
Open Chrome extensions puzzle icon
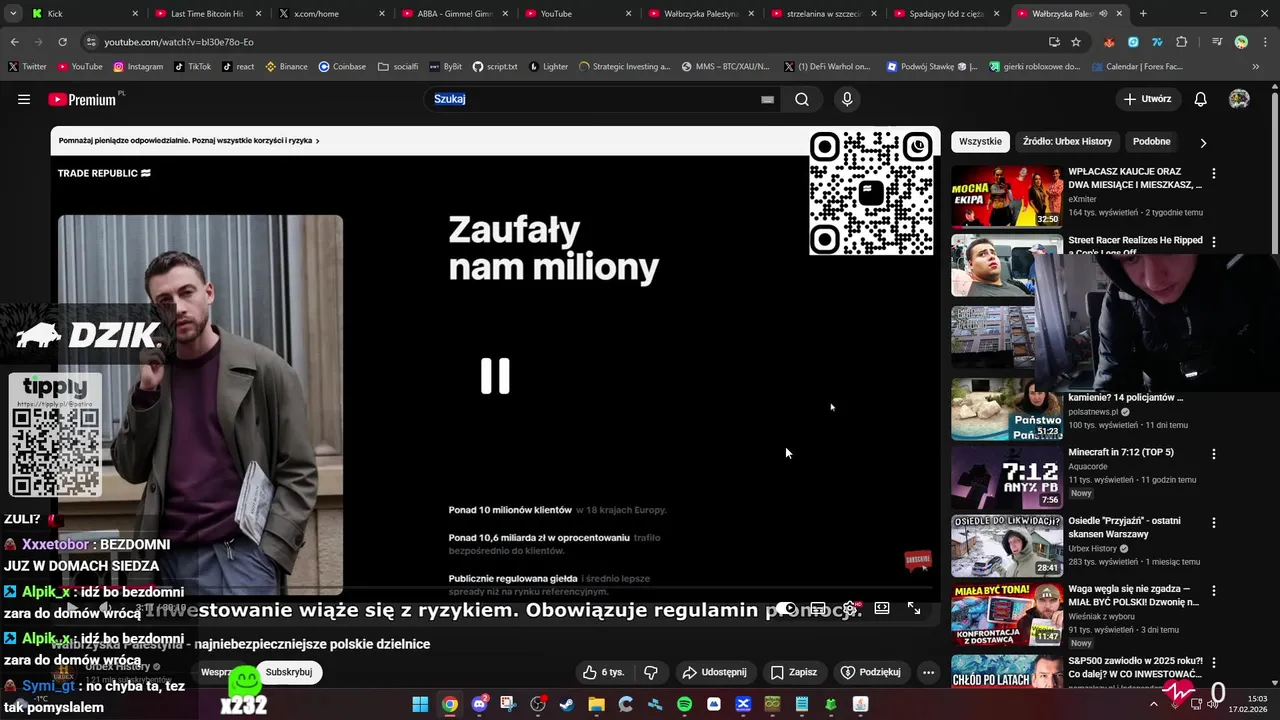1182,42
